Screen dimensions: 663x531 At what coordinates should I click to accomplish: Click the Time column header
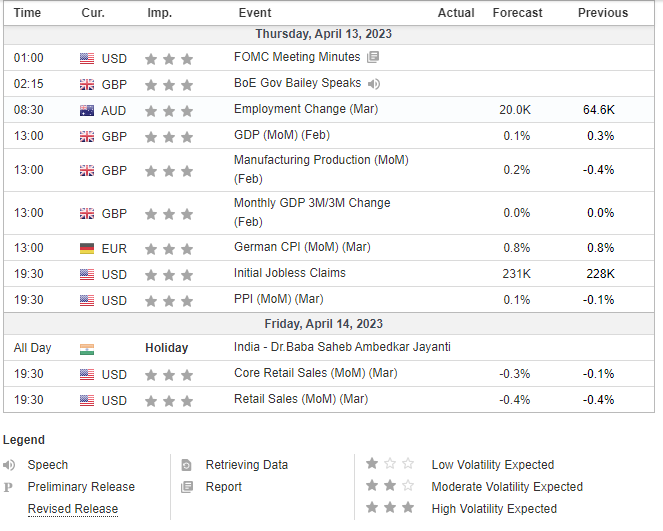click(x=27, y=13)
